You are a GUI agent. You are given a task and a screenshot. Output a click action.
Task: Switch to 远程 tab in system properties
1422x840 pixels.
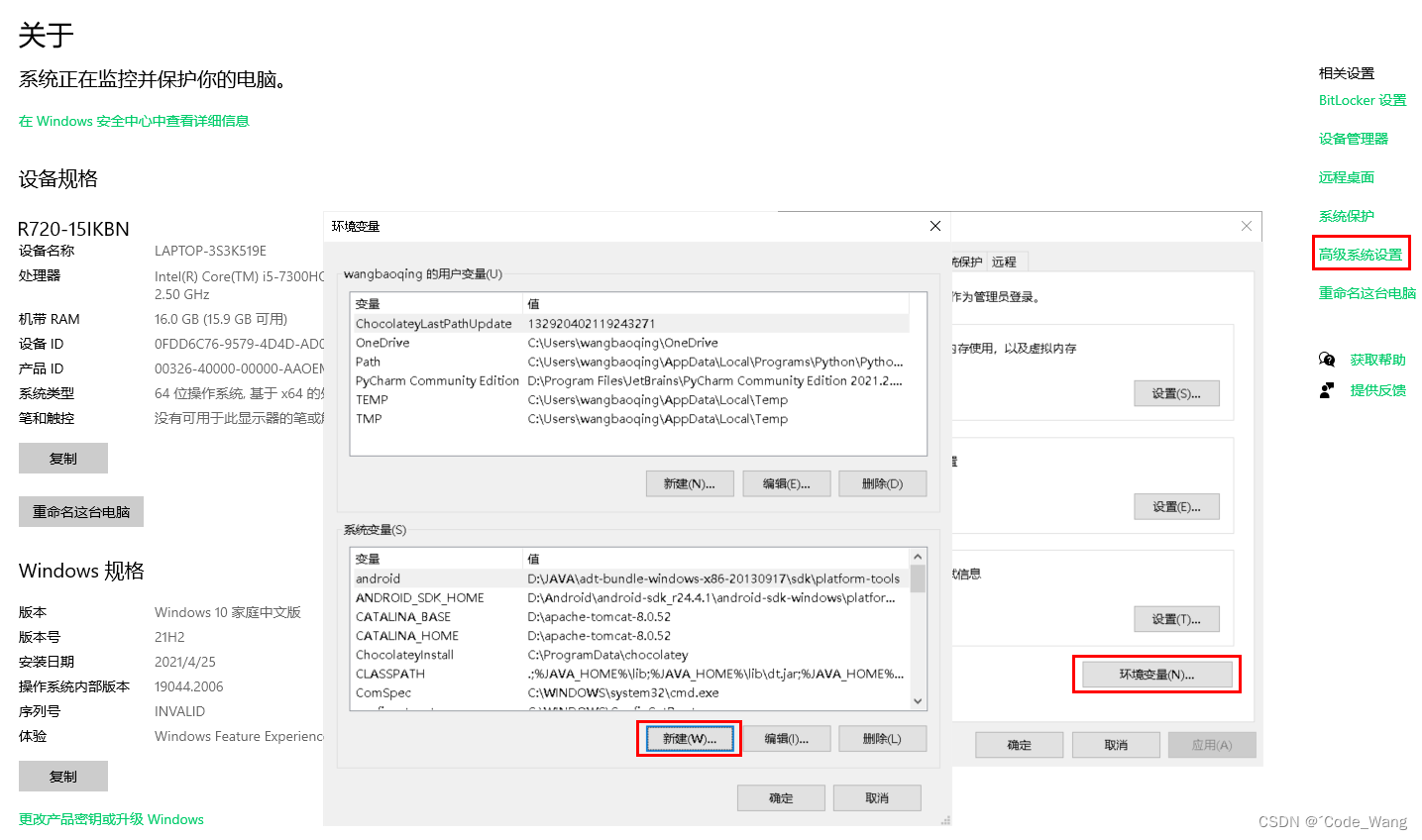point(1005,262)
